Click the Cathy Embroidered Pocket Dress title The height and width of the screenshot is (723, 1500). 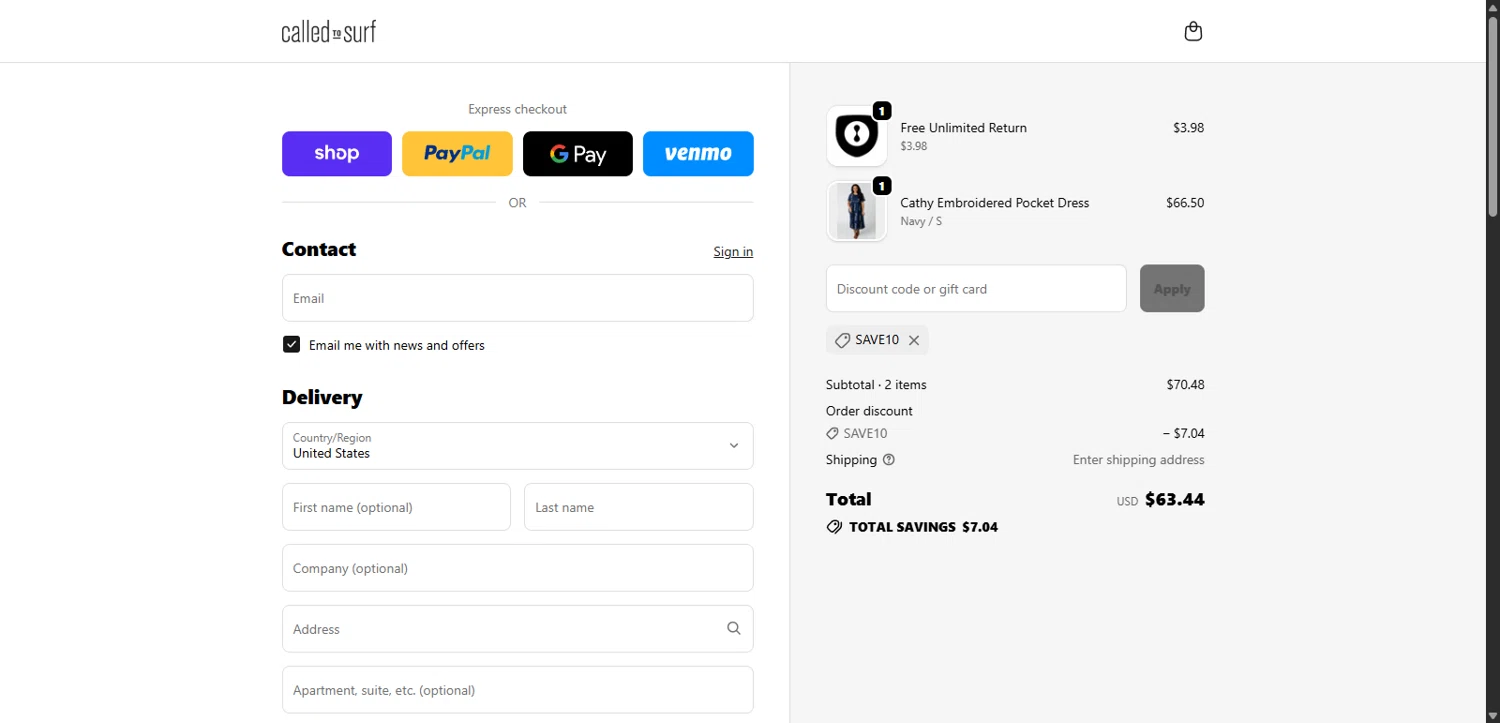994,202
